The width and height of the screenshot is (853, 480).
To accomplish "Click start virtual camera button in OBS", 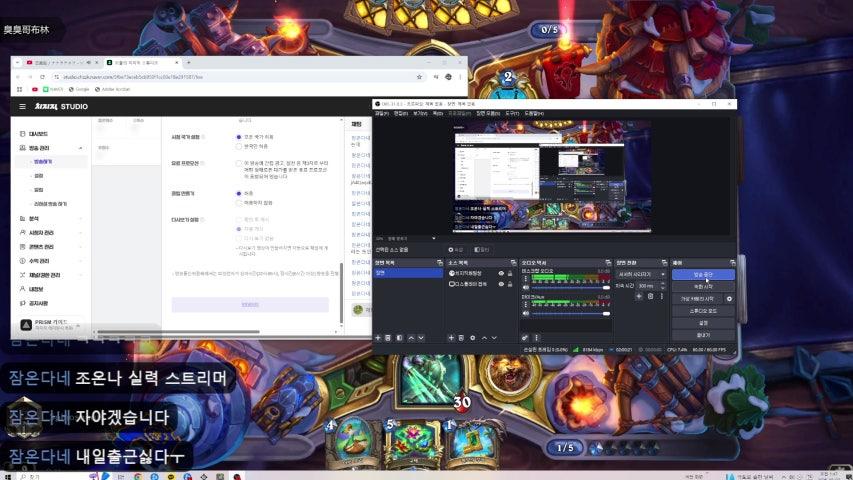I will pyautogui.click(x=697, y=299).
